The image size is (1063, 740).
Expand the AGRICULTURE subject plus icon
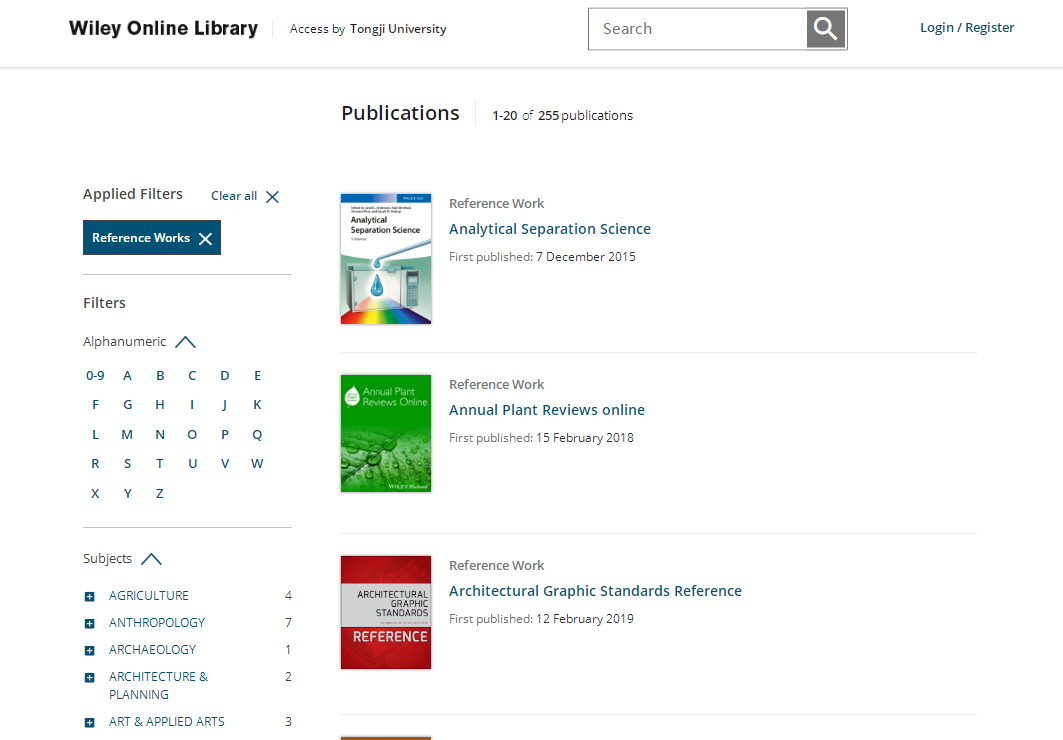click(x=89, y=596)
